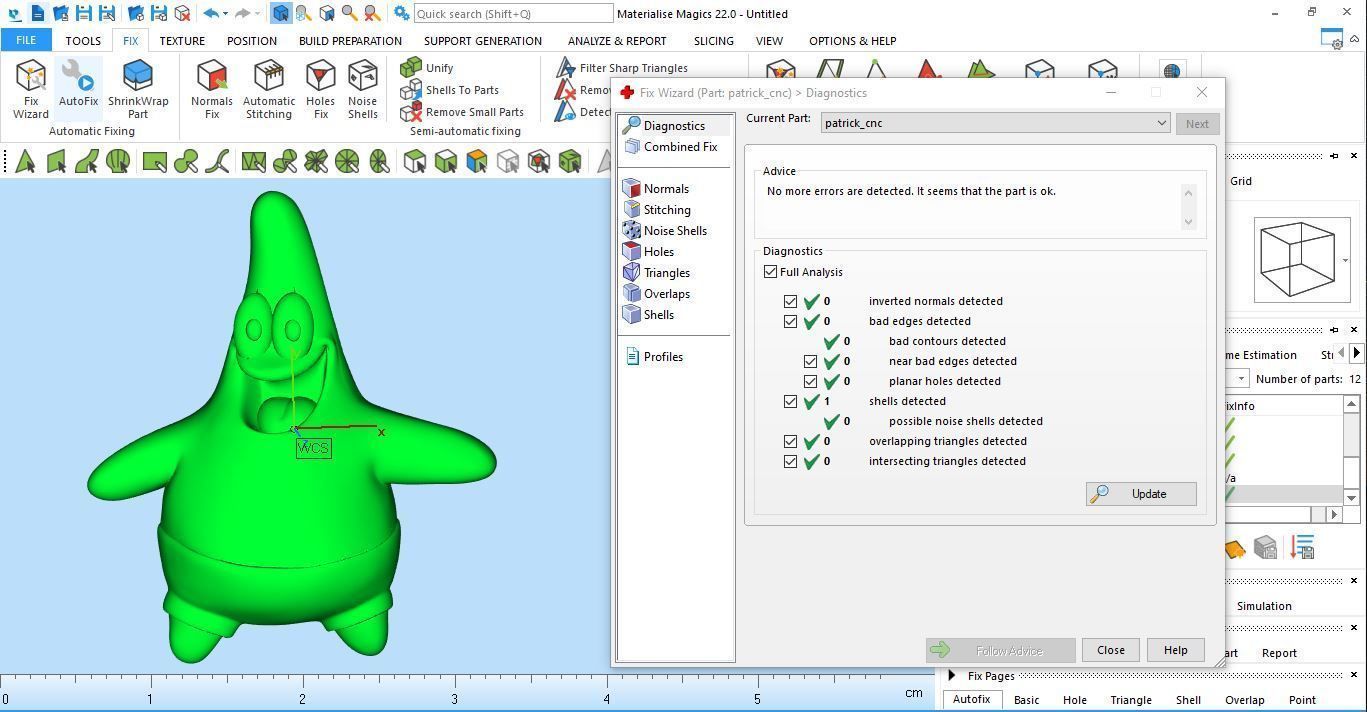Image resolution: width=1367 pixels, height=712 pixels.
Task: Open the FILE menu
Action: tap(26, 40)
